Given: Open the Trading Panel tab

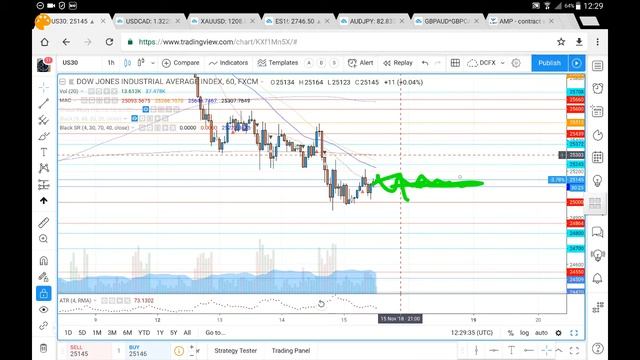Looking at the screenshot, I should [291, 351].
